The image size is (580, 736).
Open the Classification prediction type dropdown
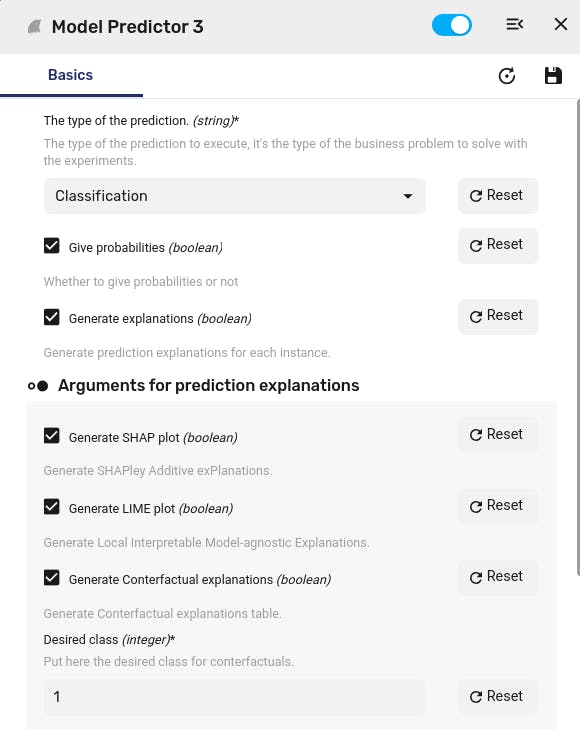235,196
